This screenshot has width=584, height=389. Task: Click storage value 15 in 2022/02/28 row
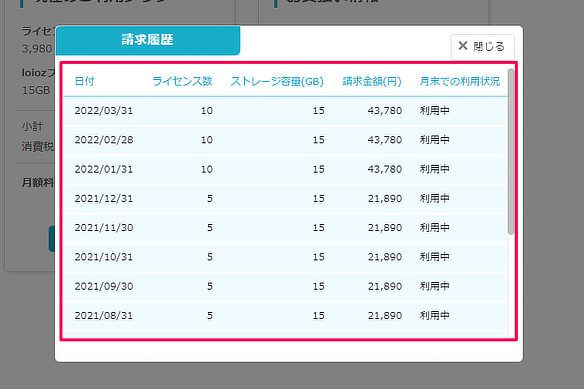pos(318,140)
